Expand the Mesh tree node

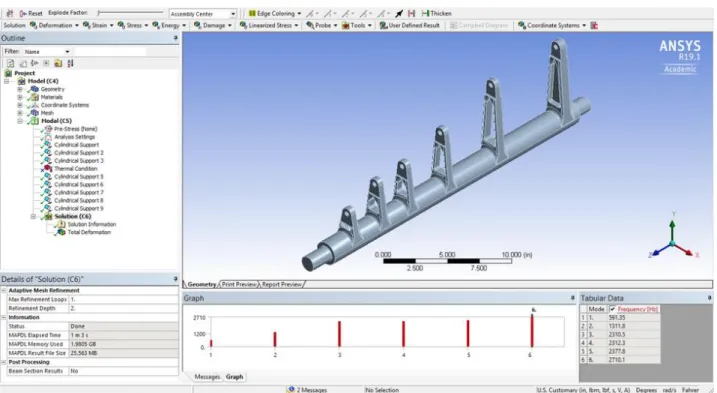[x=20, y=113]
